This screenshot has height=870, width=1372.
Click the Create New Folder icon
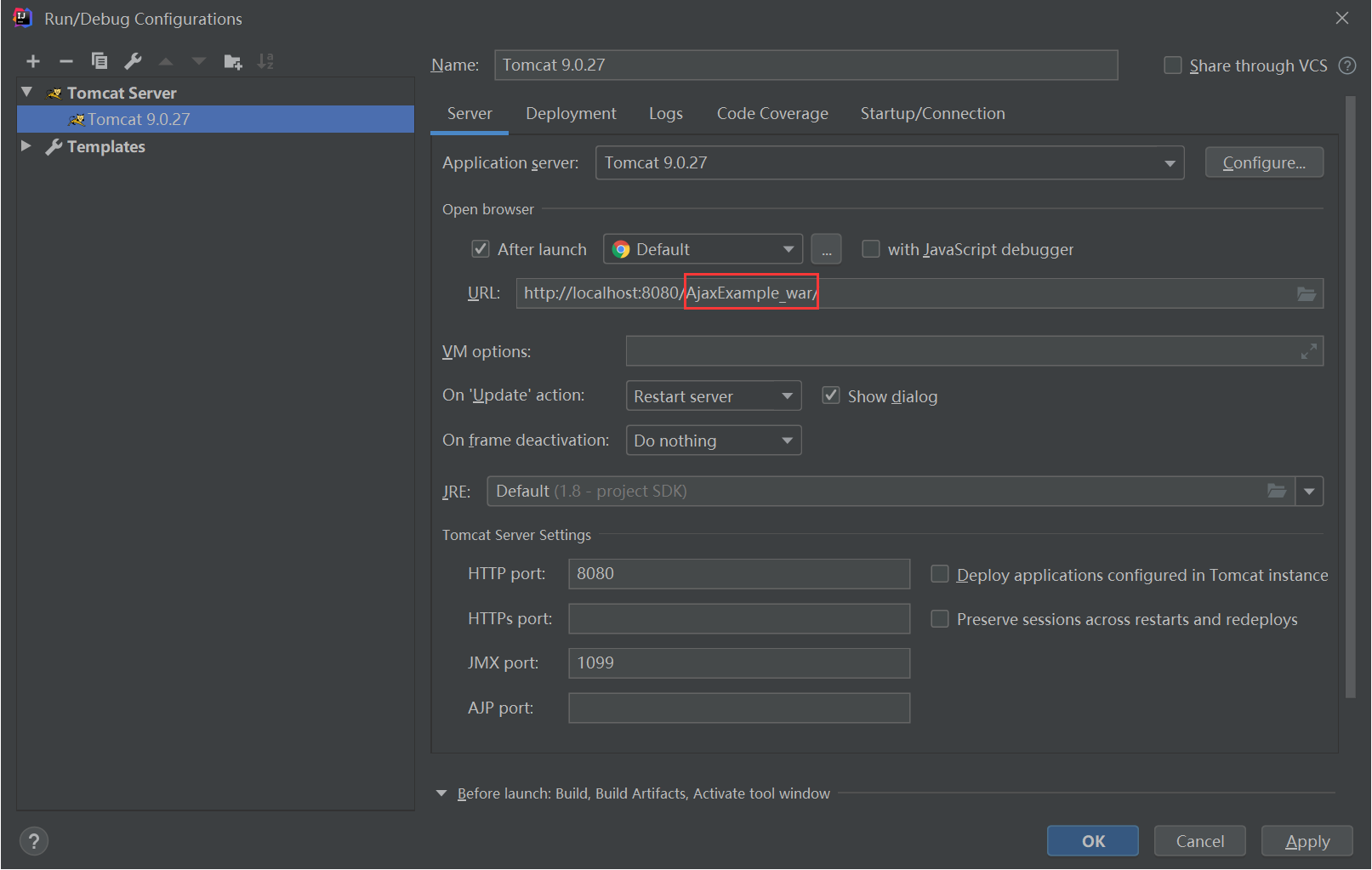pos(232,61)
